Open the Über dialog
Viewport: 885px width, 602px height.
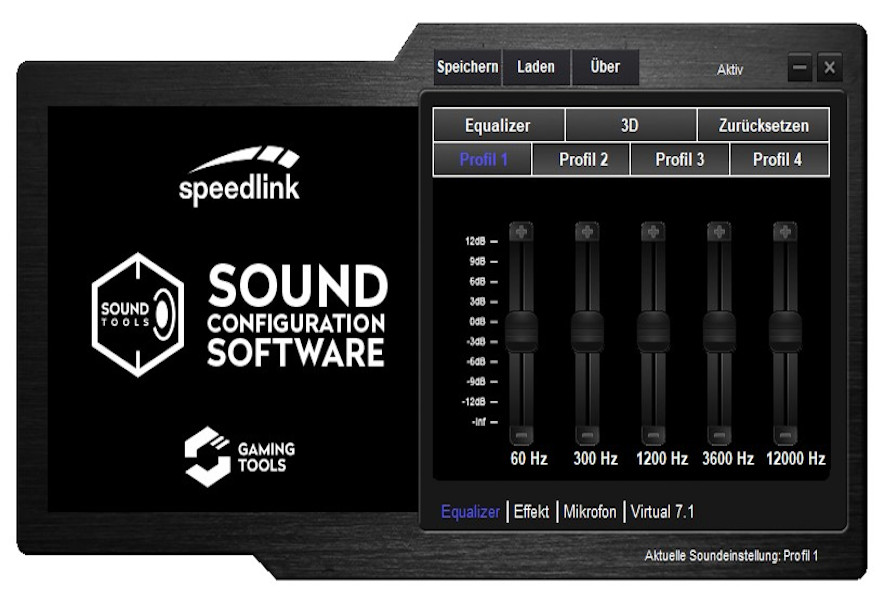[x=605, y=67]
